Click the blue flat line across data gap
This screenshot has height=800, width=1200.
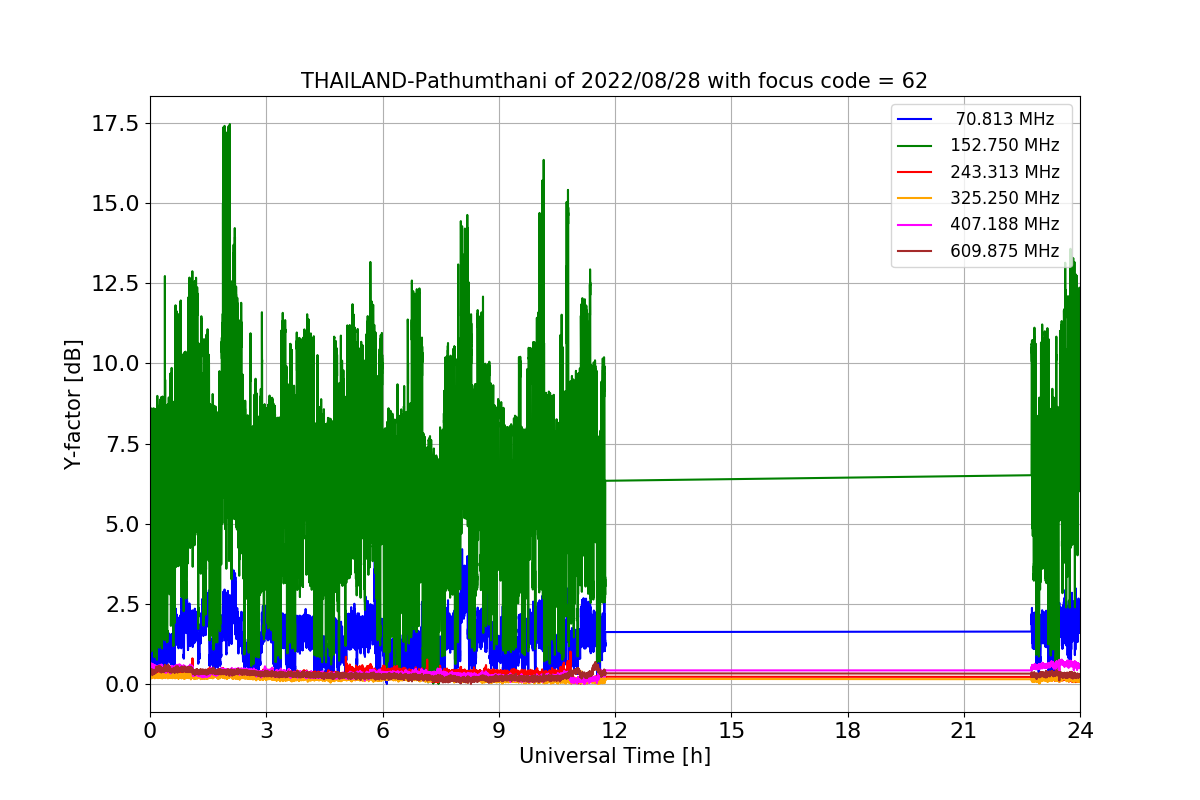818,631
